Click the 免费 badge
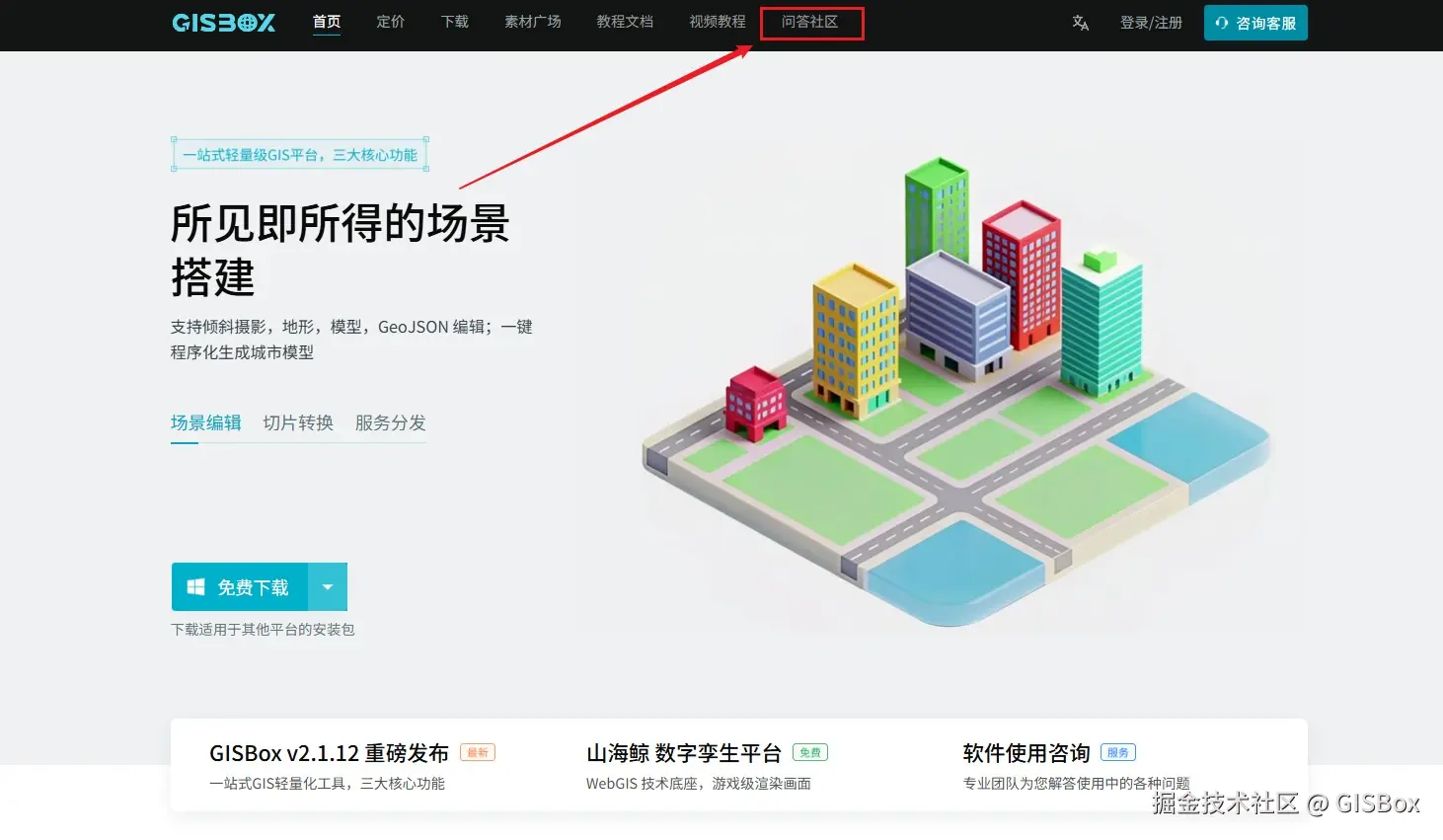Image resolution: width=1443 pixels, height=840 pixels. click(x=810, y=752)
